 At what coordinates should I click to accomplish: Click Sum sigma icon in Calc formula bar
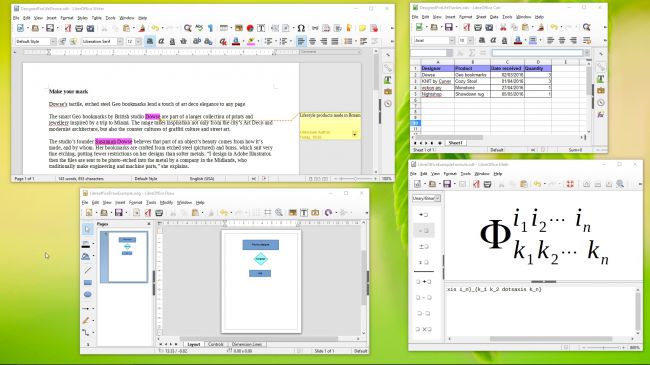click(x=472, y=53)
